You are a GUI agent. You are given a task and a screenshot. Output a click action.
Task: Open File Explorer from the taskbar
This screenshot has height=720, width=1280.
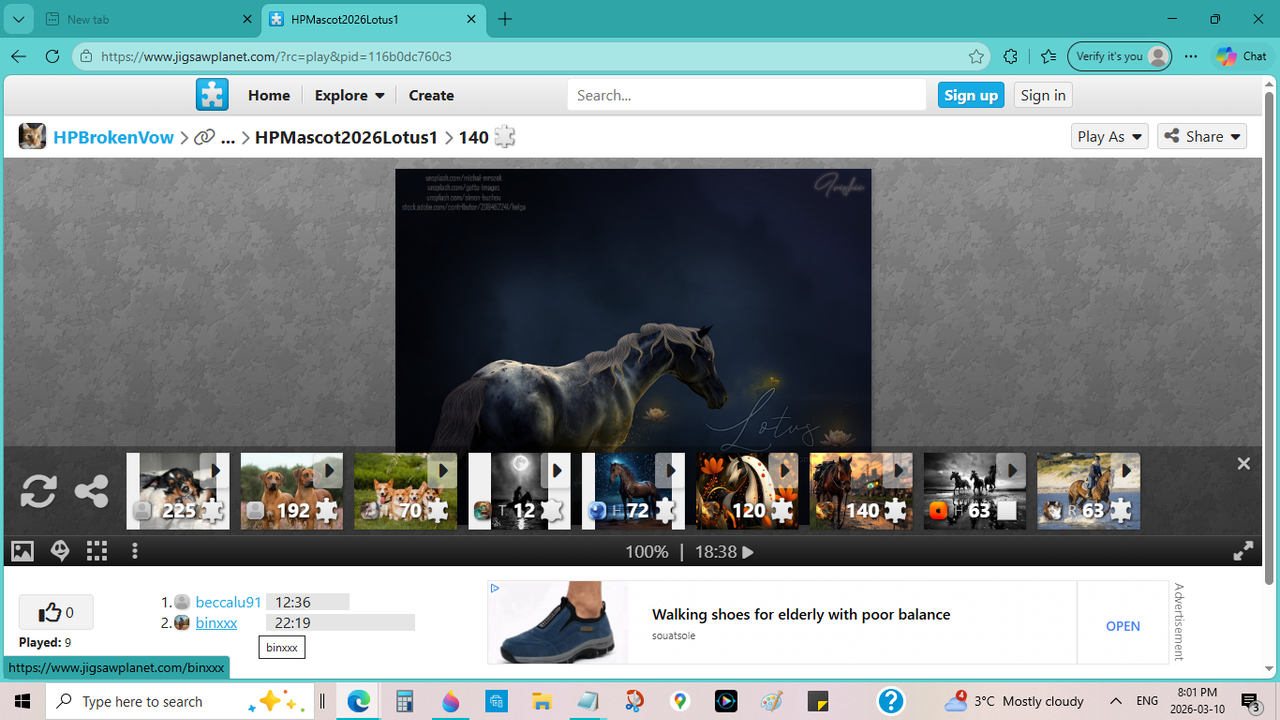coord(541,701)
